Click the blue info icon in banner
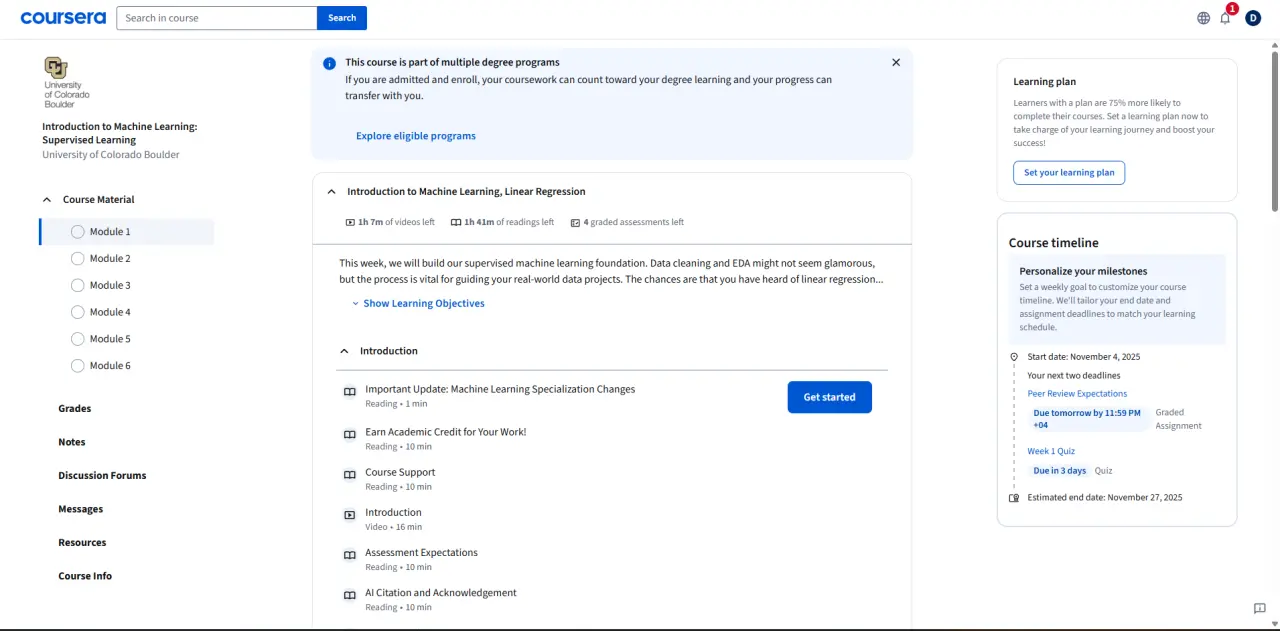This screenshot has height=631, width=1280. 329,63
